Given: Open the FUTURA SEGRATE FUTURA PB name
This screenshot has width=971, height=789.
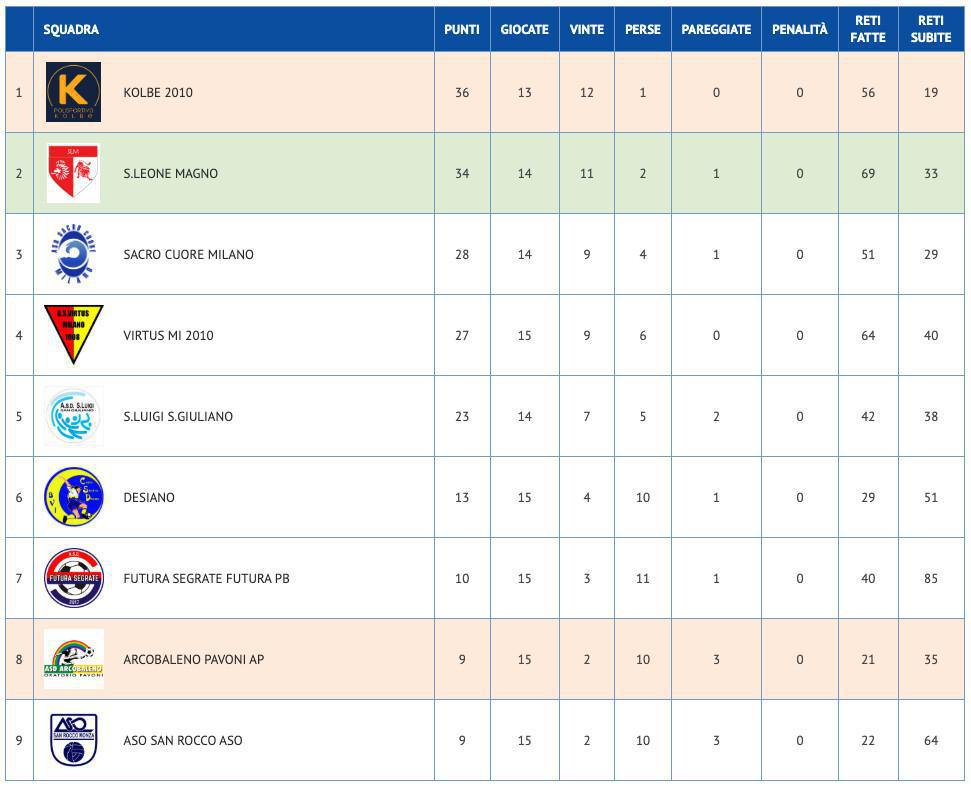Looking at the screenshot, I should click(x=206, y=578).
